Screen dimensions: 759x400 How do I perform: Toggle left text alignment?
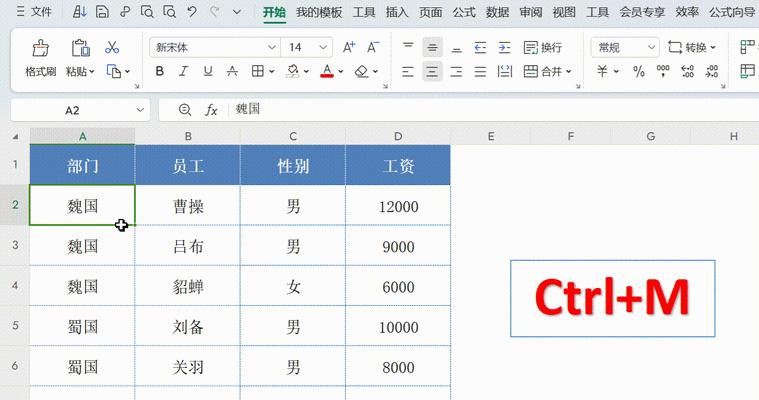(408, 72)
